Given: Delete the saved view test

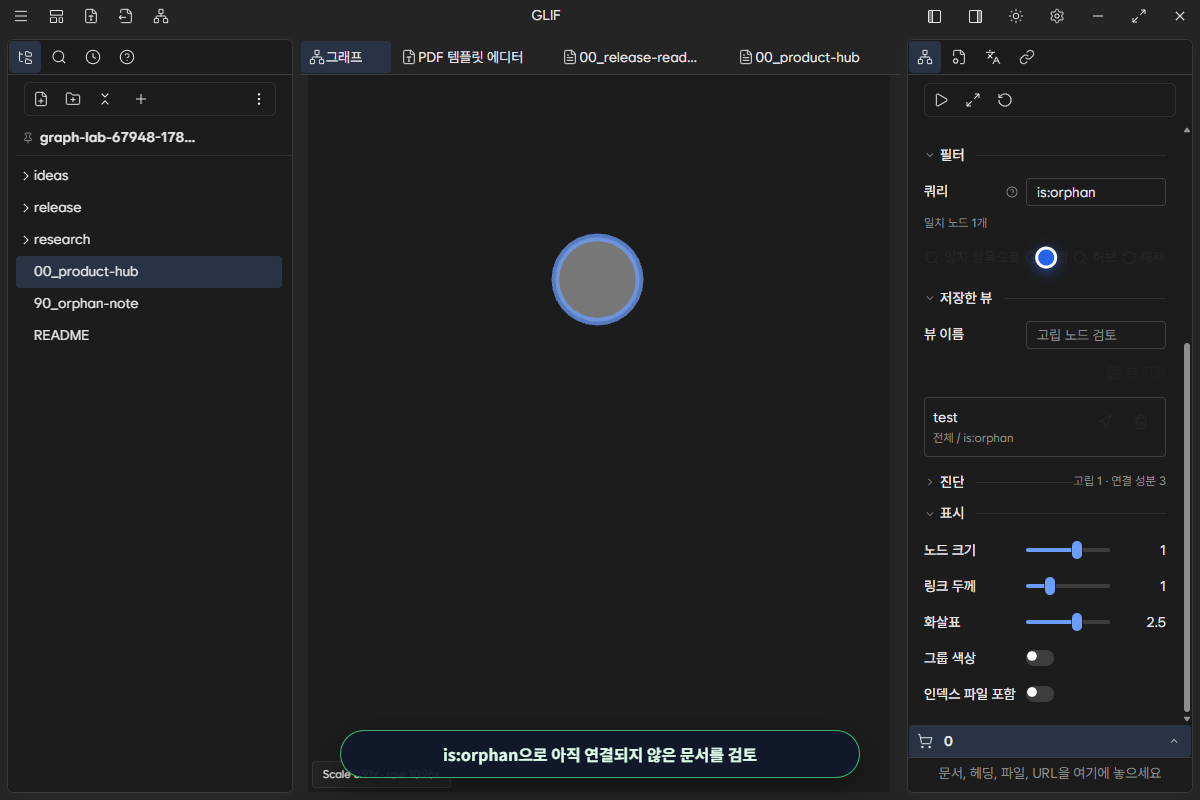Looking at the screenshot, I should 1141,422.
